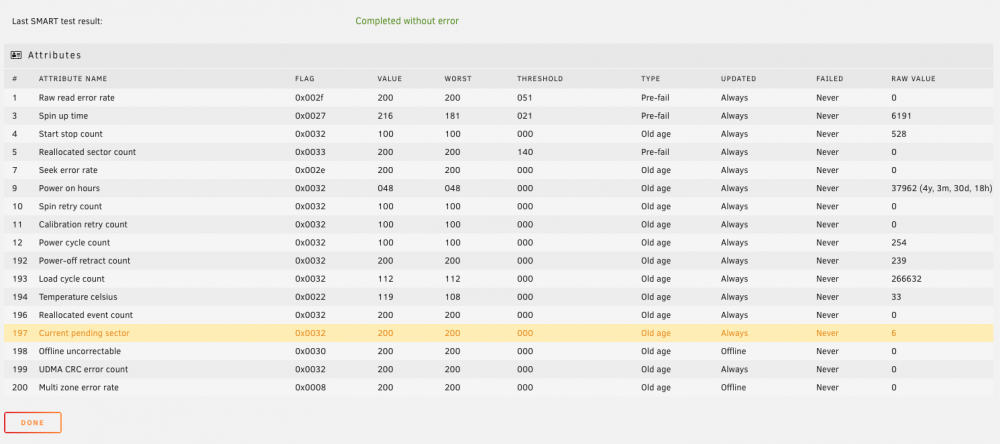Click threshold 051 in Raw read error rate row
Viewport: 1000px width, 444px height.
tap(524, 98)
